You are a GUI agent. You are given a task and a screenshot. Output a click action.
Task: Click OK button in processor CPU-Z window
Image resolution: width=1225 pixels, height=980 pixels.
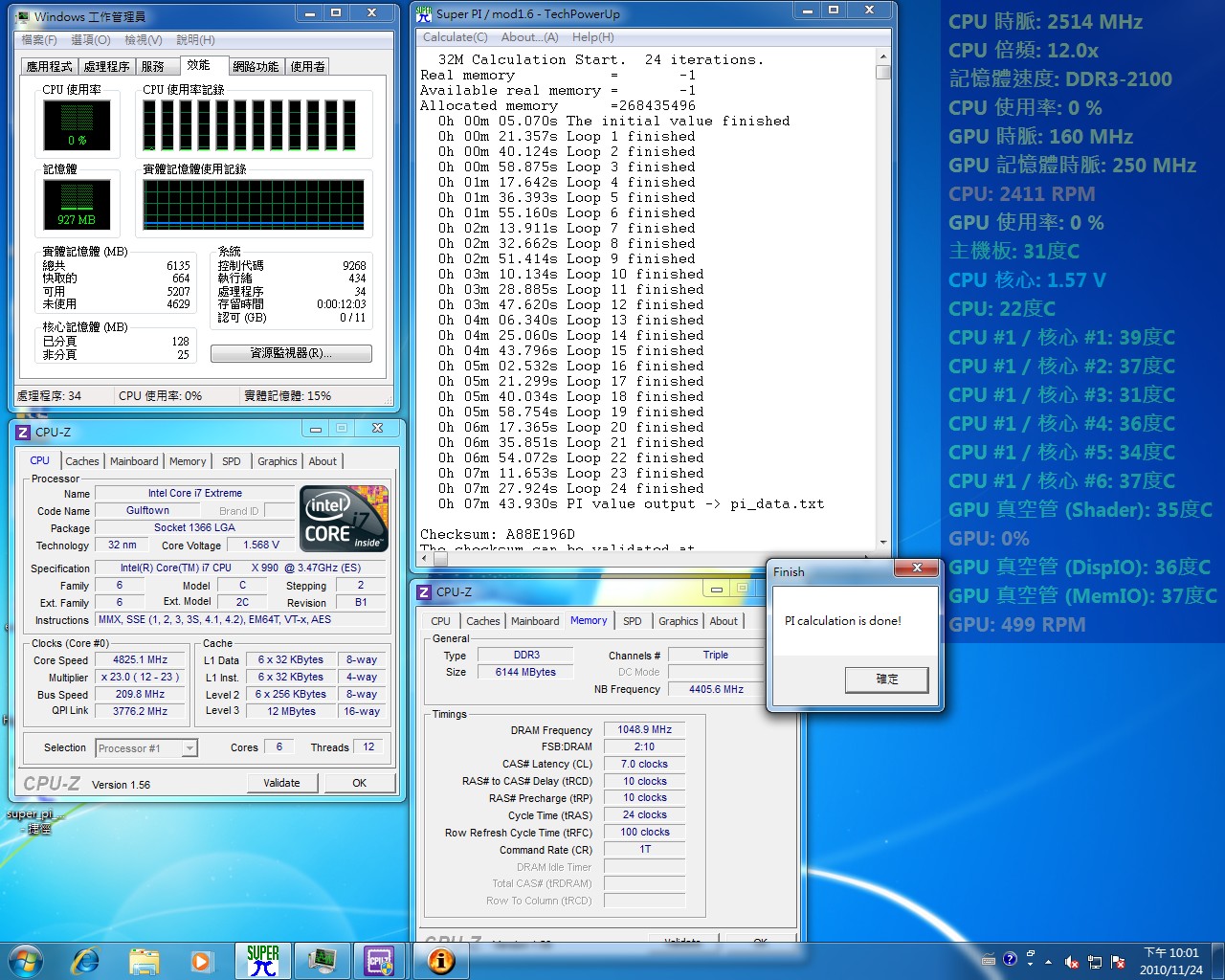tap(360, 783)
